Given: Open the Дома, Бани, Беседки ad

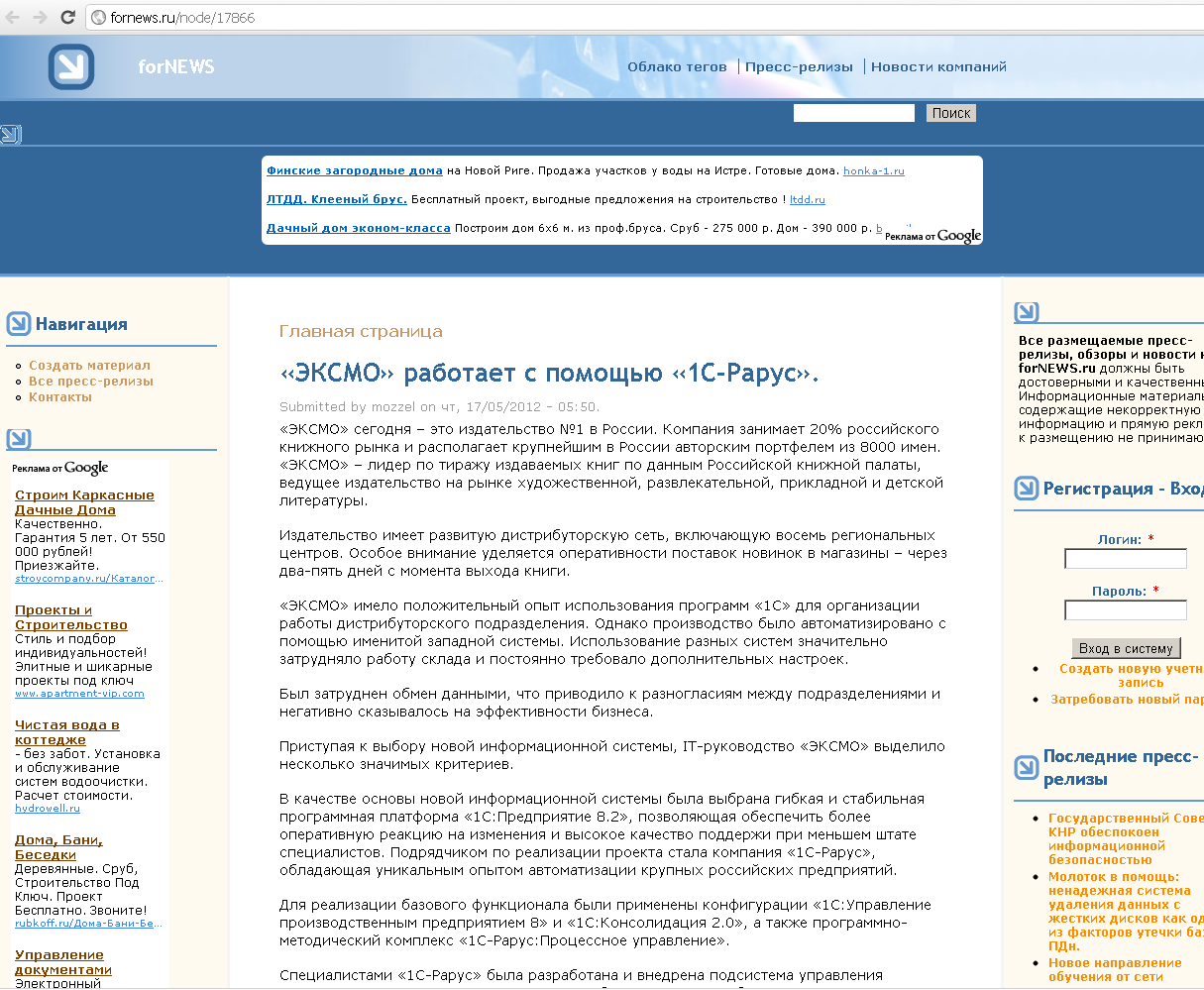Looking at the screenshot, I should tap(58, 847).
